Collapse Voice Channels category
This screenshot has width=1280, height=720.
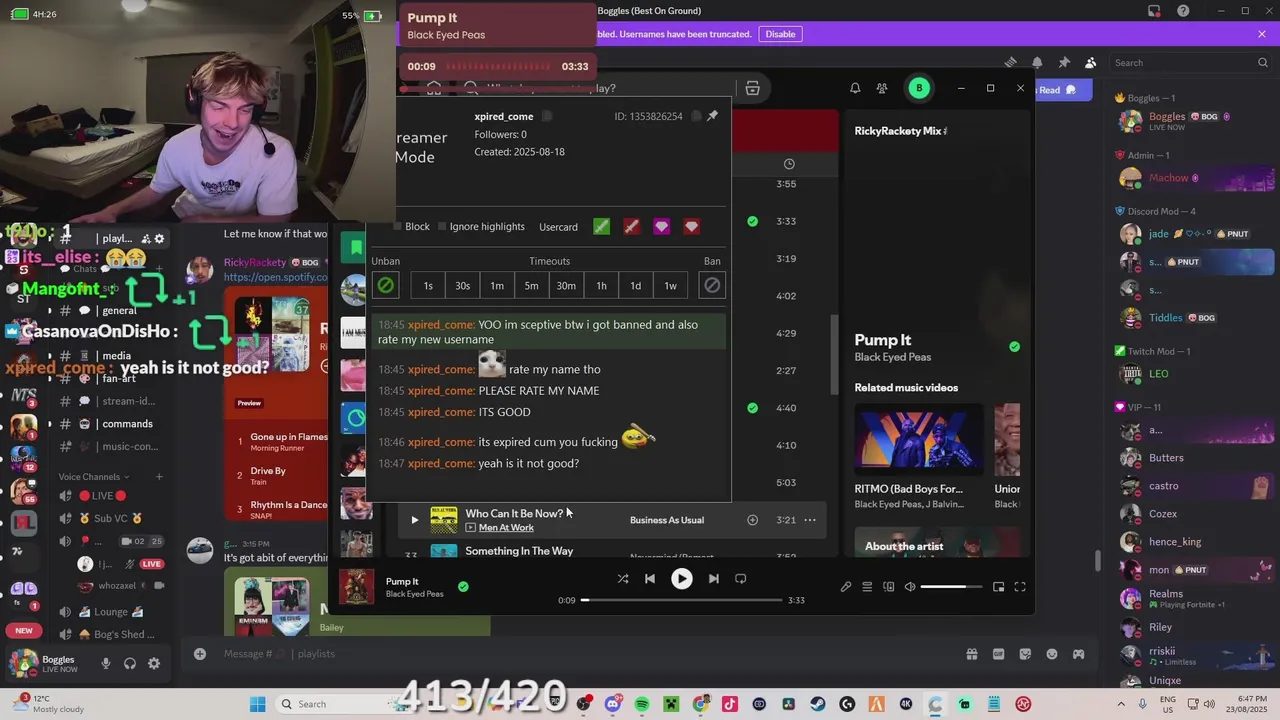coord(94,477)
